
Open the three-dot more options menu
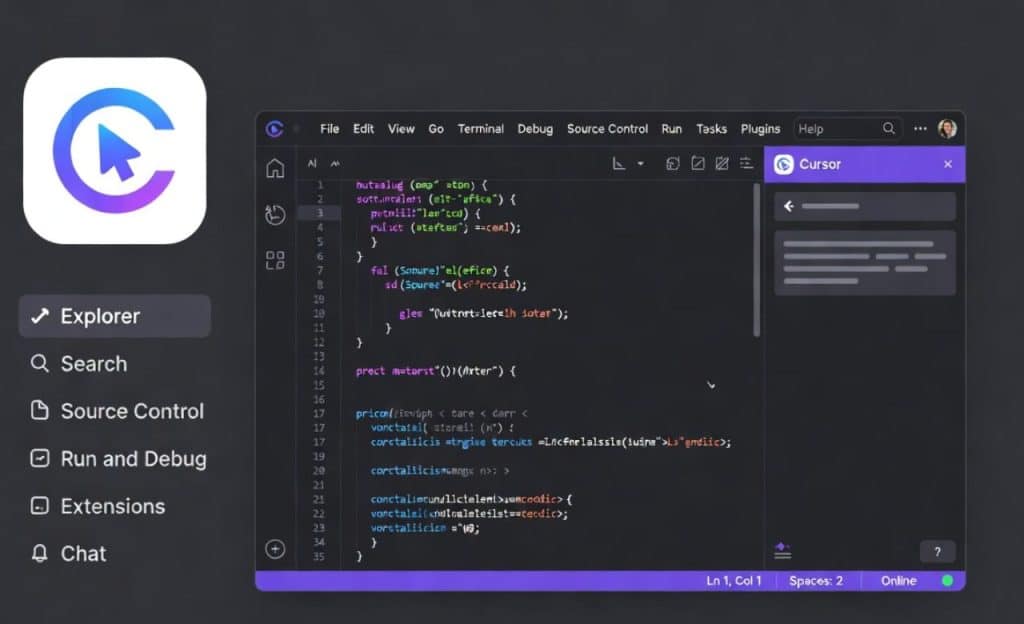point(920,129)
